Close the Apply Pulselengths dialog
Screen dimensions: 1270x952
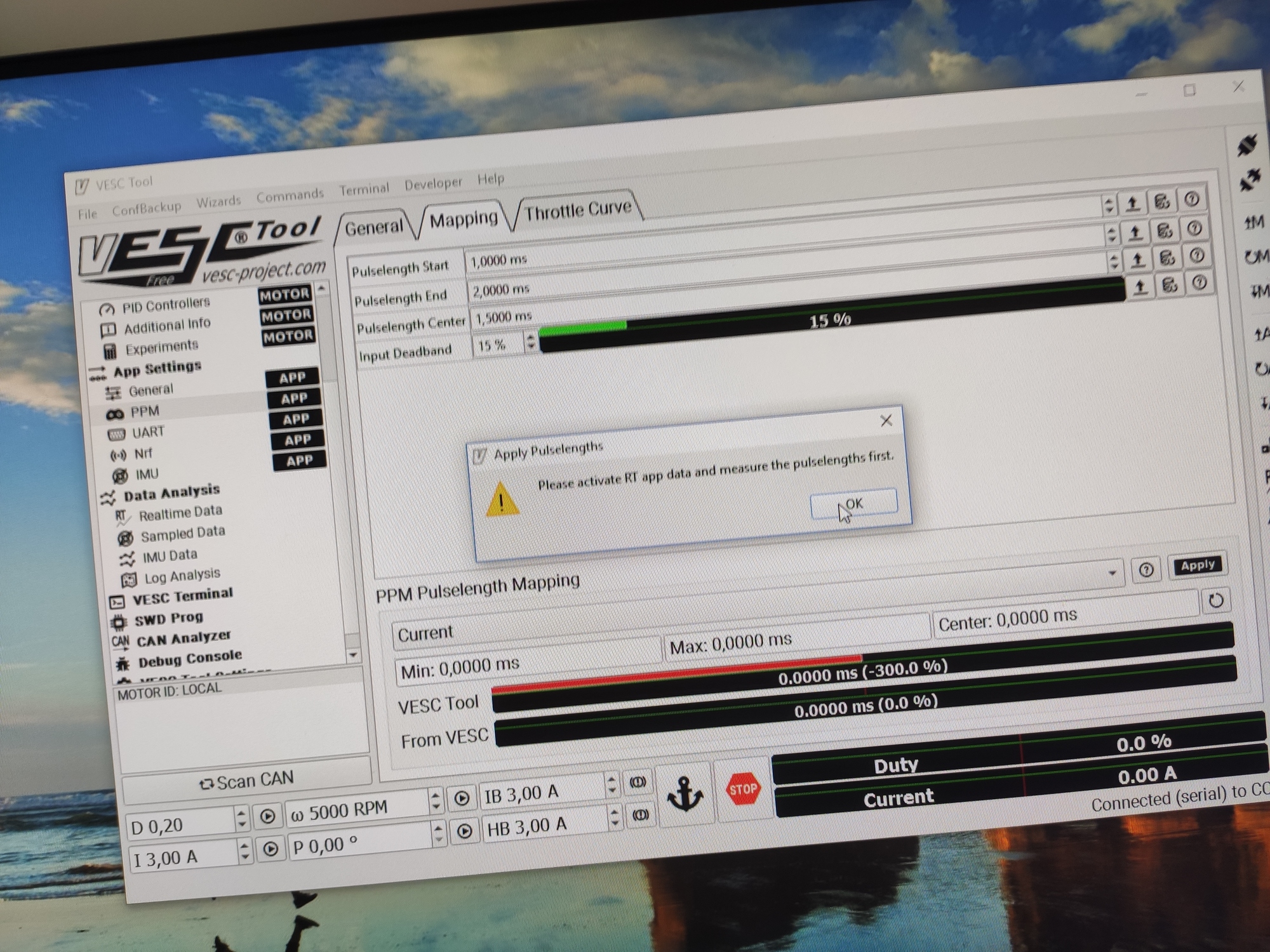[x=886, y=420]
